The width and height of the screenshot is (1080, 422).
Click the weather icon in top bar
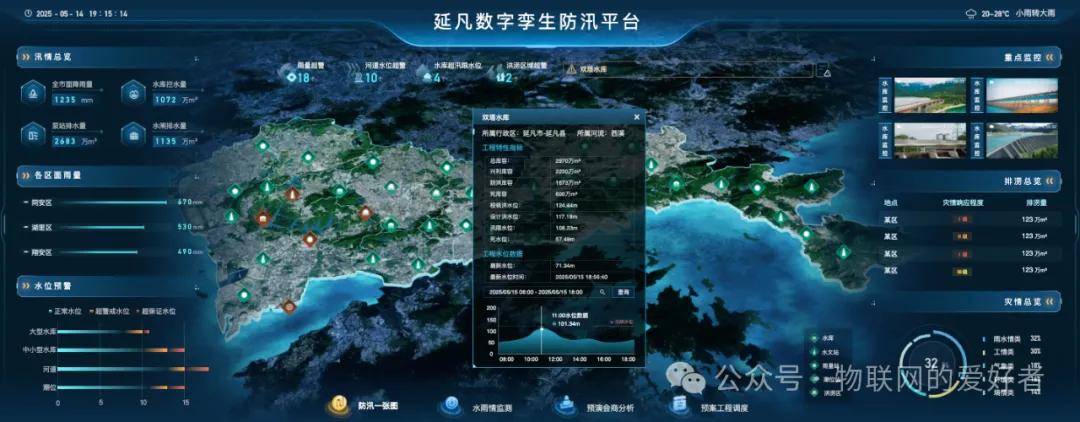pyautogui.click(x=971, y=13)
